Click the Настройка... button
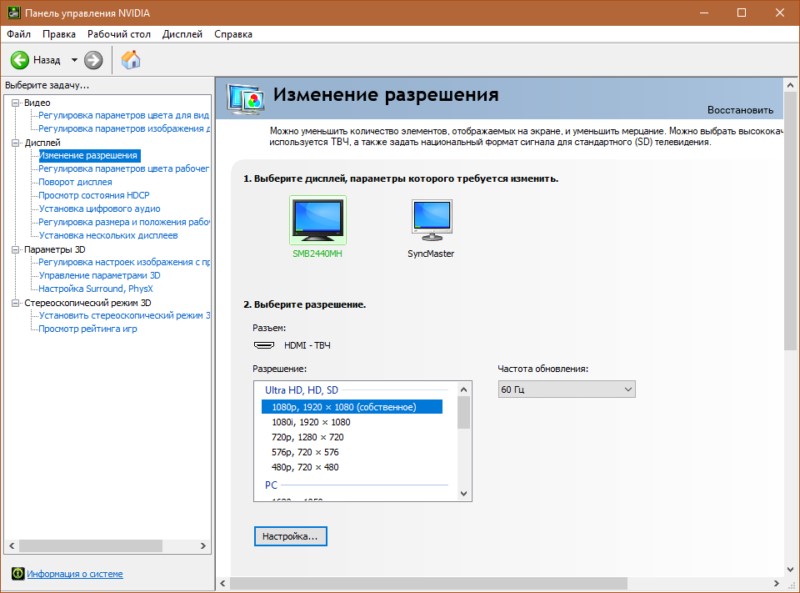Image resolution: width=800 pixels, height=593 pixels. 290,537
